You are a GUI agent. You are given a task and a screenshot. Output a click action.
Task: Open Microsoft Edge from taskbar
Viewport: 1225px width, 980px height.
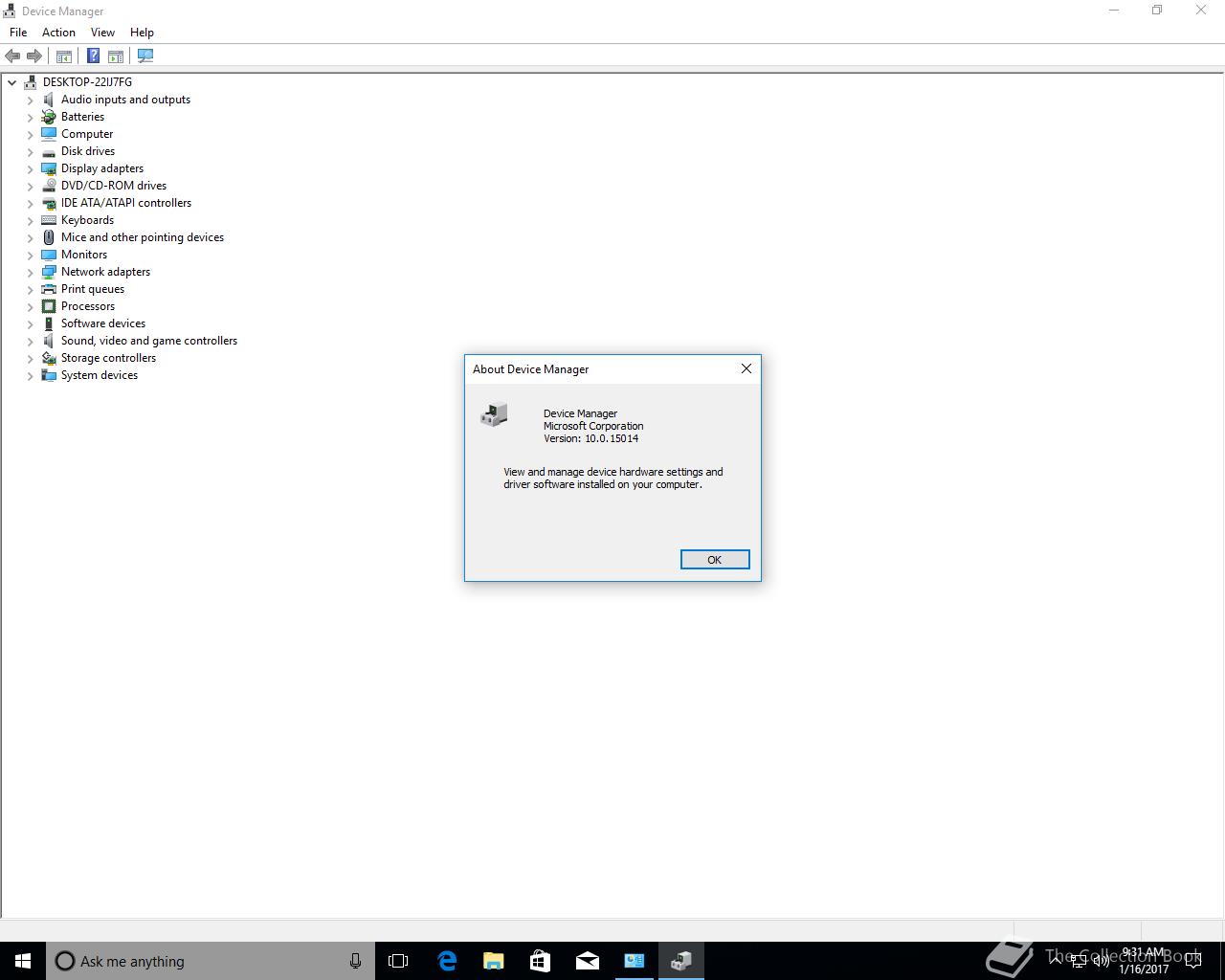tap(447, 961)
